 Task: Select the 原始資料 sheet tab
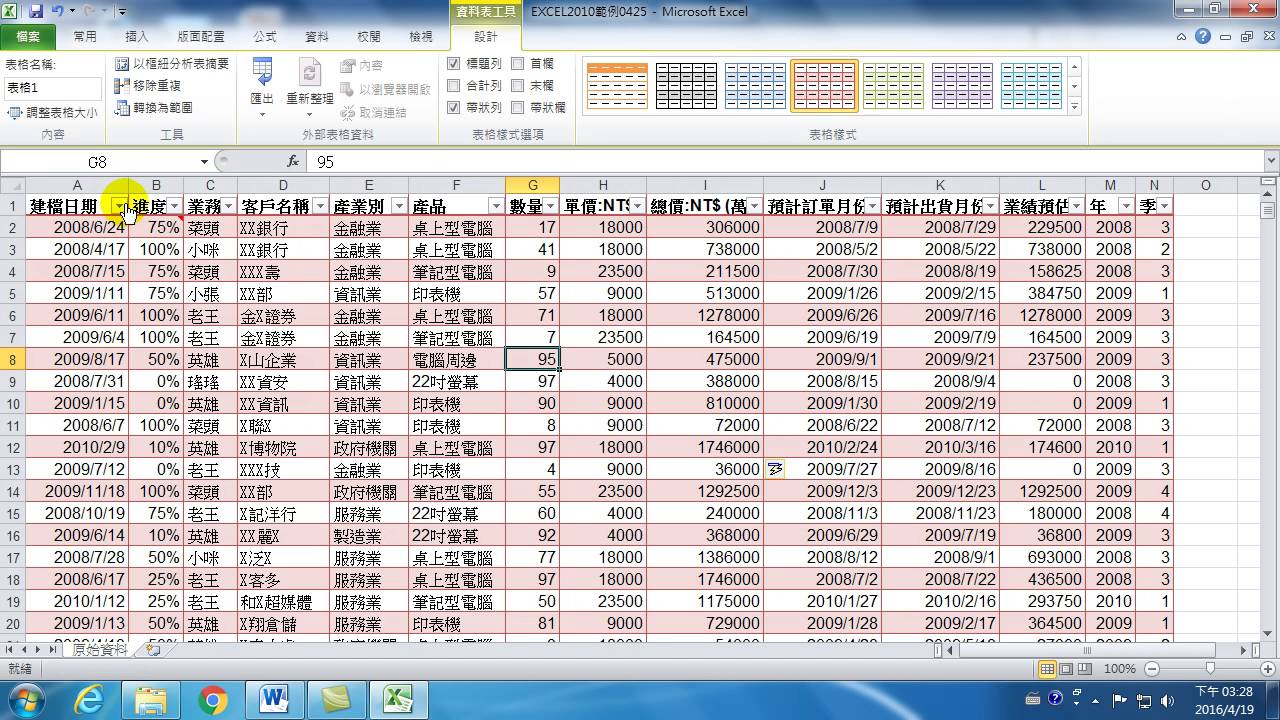click(101, 650)
